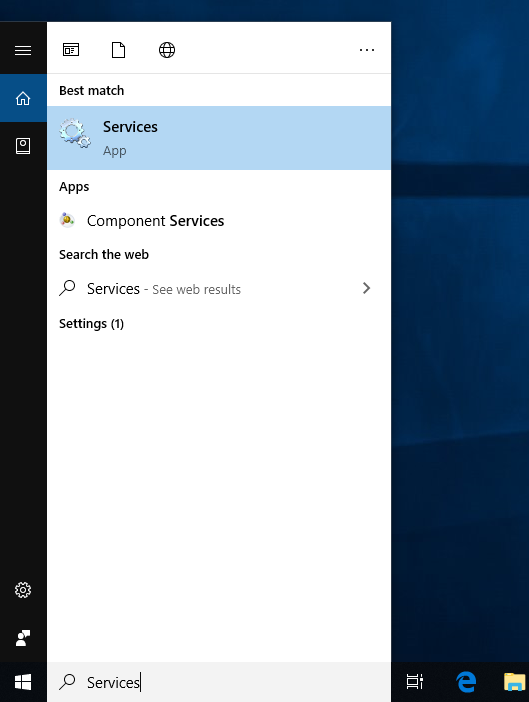
Task: Open the Notebook icon in the sidebar
Action: click(x=23, y=146)
